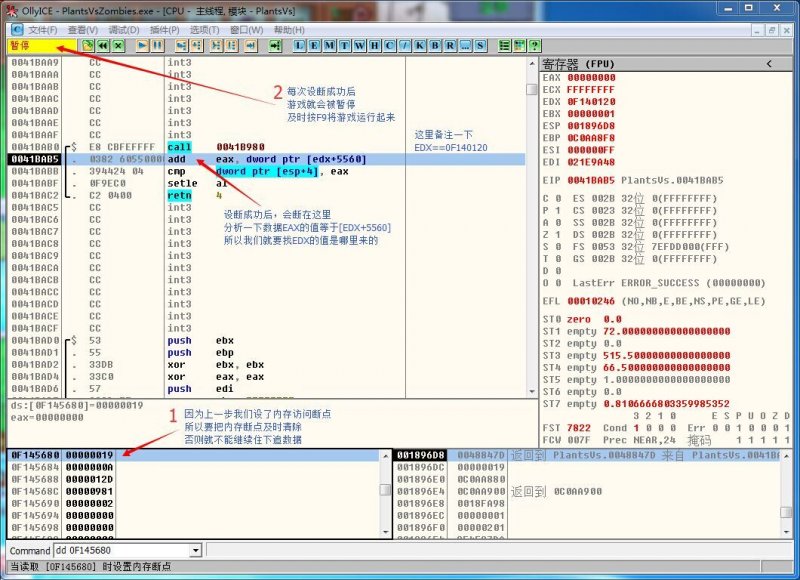Open Threads window with T button
Viewport: 800px width, 580px height.
click(344, 46)
